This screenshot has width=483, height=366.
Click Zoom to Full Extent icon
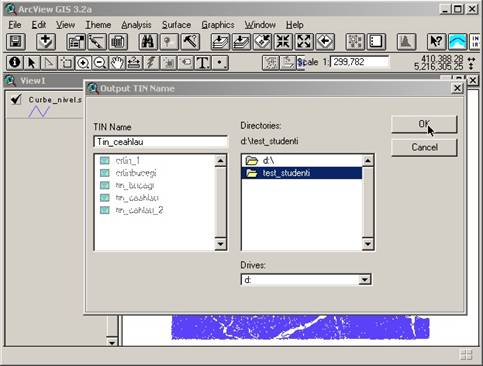220,42
